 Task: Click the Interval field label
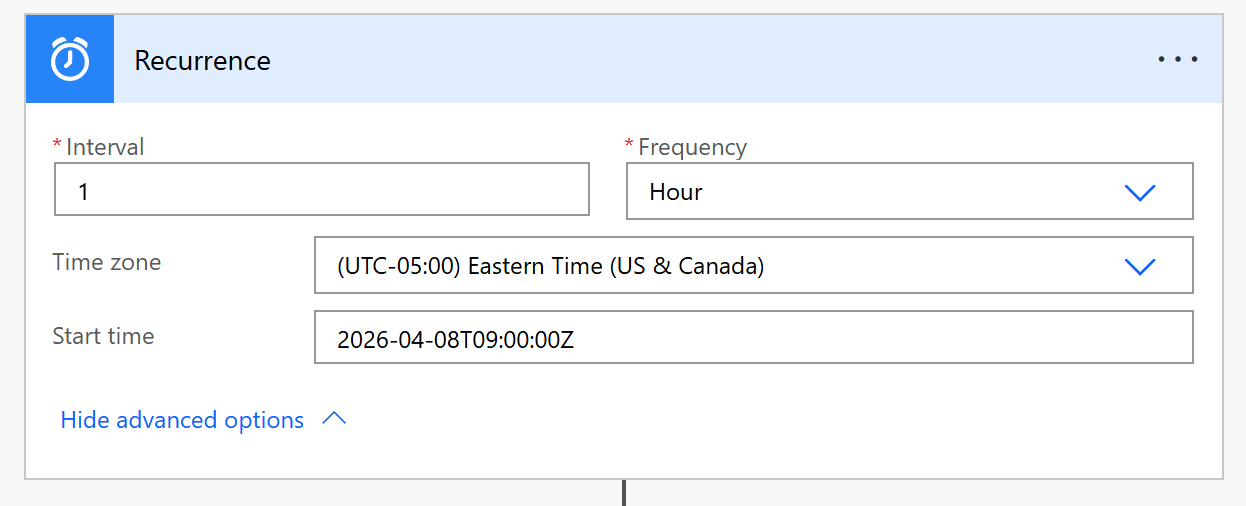tap(105, 147)
